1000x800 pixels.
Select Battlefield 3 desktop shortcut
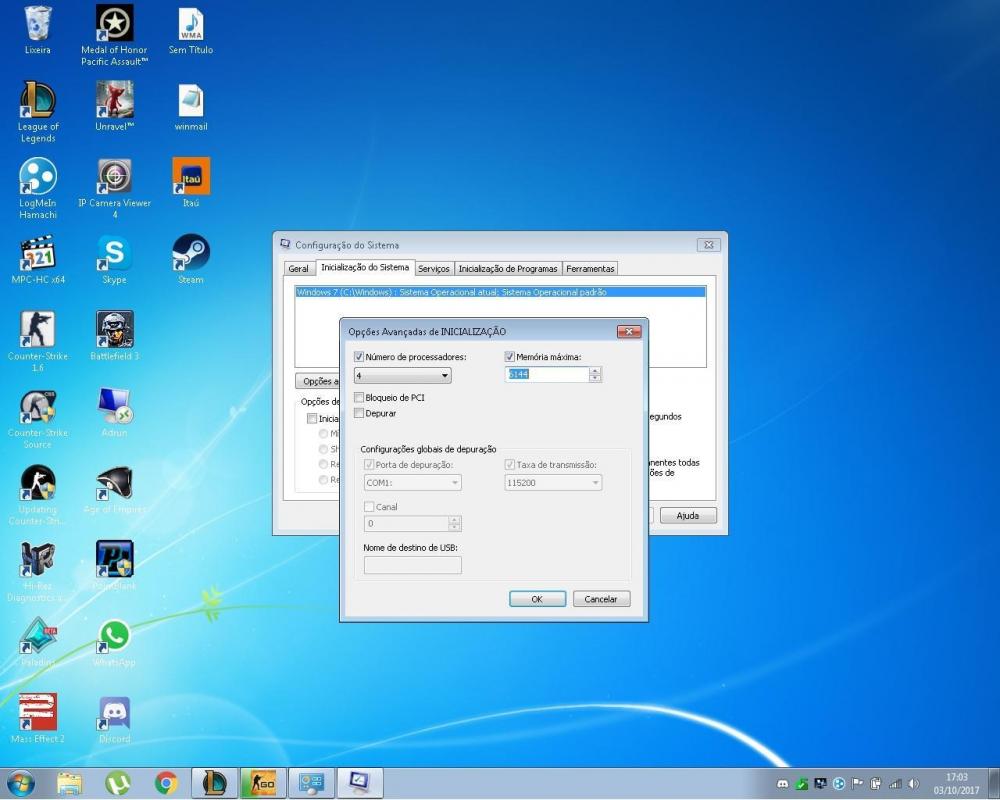[x=114, y=336]
